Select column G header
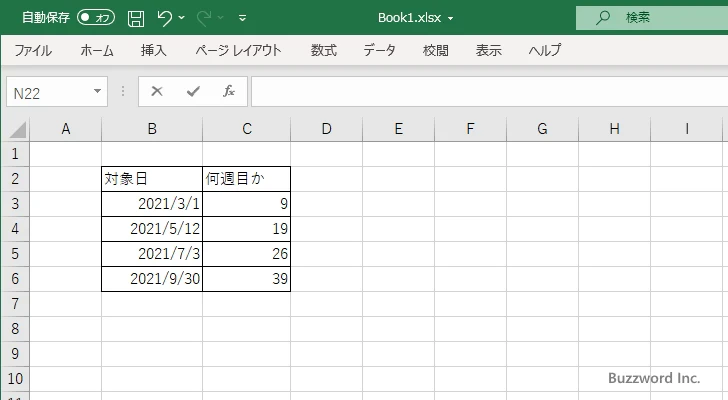Image resolution: width=728 pixels, height=400 pixels. (542, 129)
